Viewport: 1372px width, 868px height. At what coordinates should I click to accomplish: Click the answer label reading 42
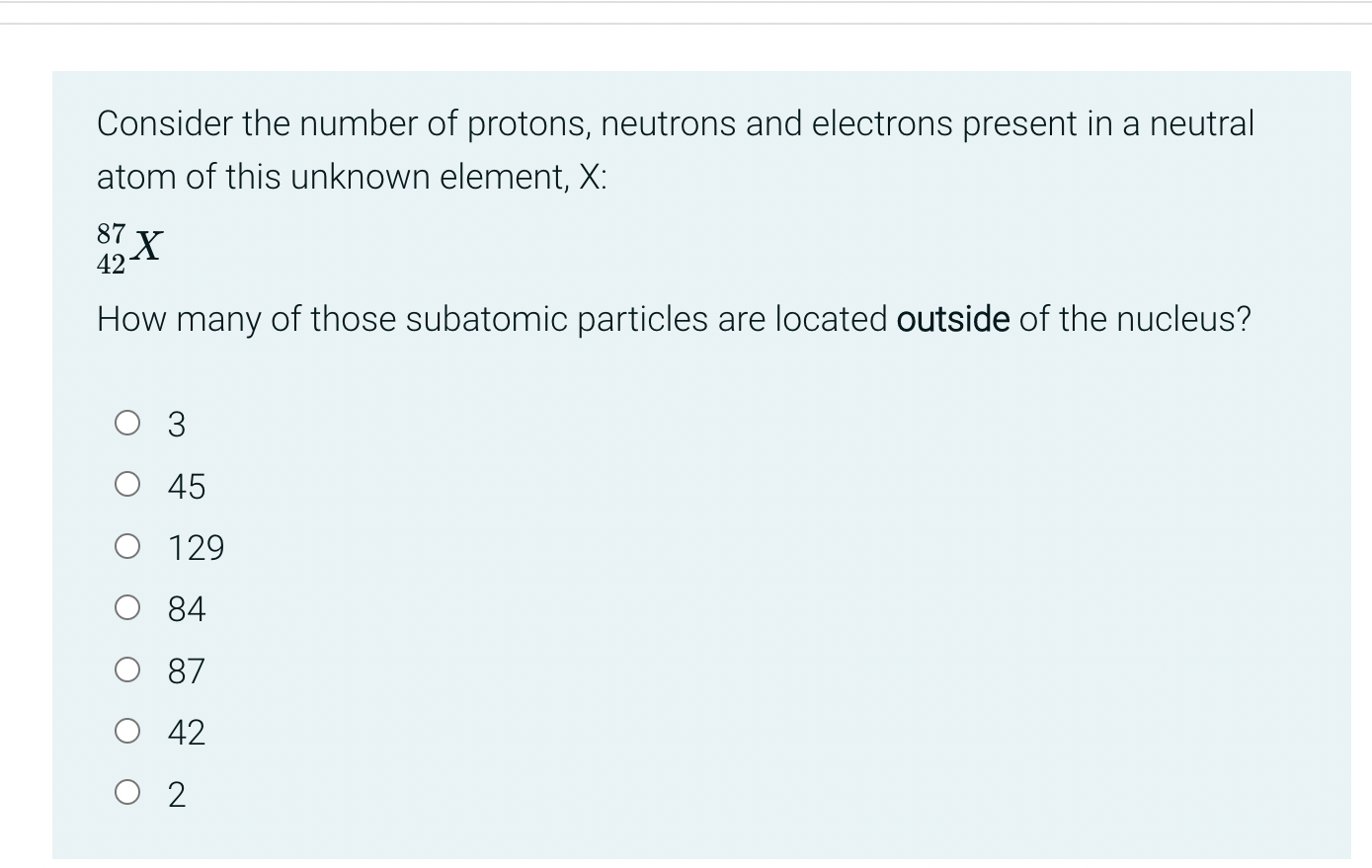pos(186,732)
